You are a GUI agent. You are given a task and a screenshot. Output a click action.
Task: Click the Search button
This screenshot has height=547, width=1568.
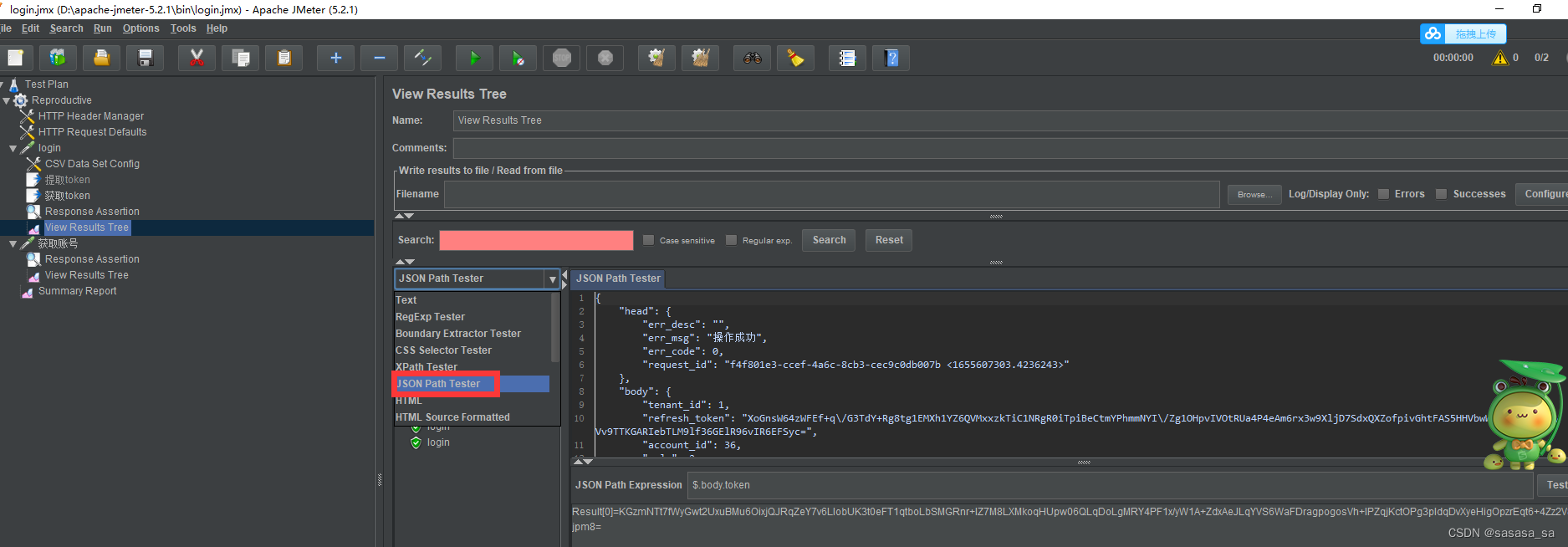pos(829,240)
